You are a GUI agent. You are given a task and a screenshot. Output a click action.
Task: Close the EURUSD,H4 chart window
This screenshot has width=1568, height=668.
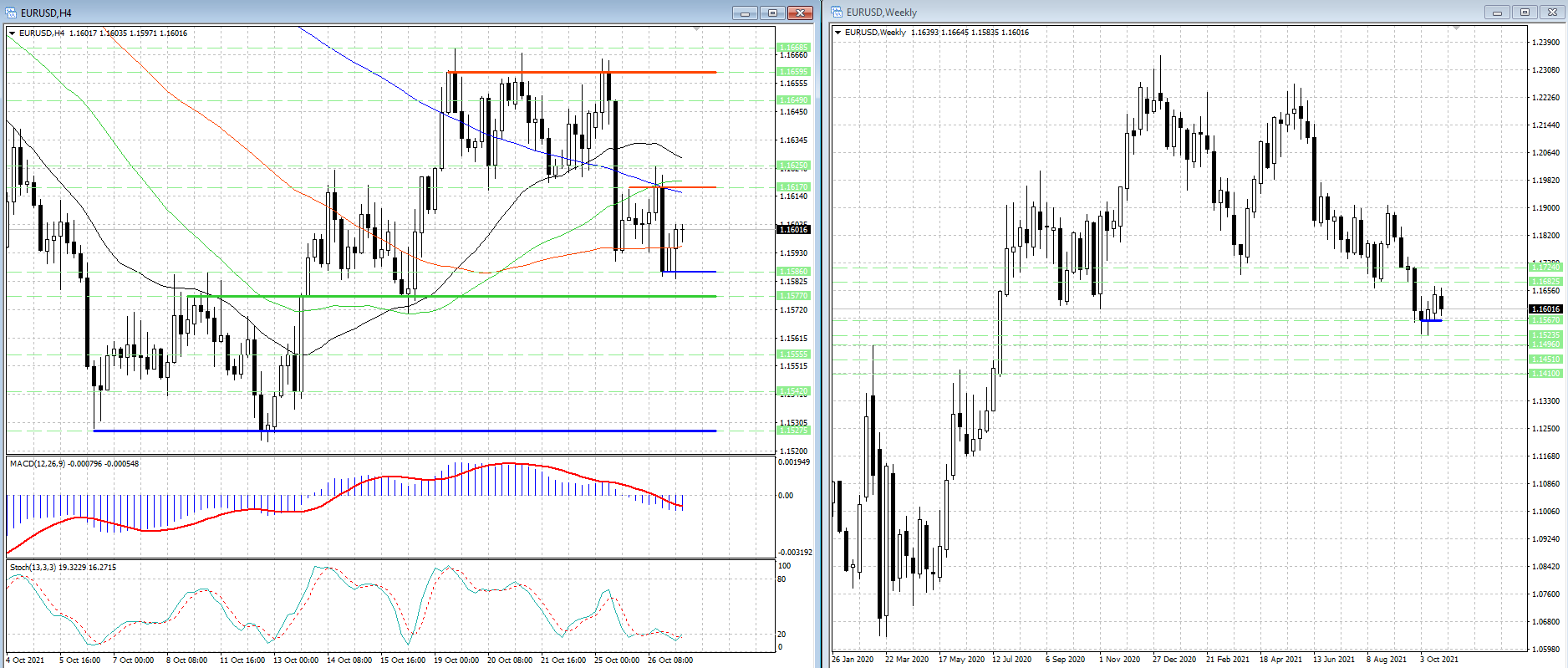pos(801,13)
